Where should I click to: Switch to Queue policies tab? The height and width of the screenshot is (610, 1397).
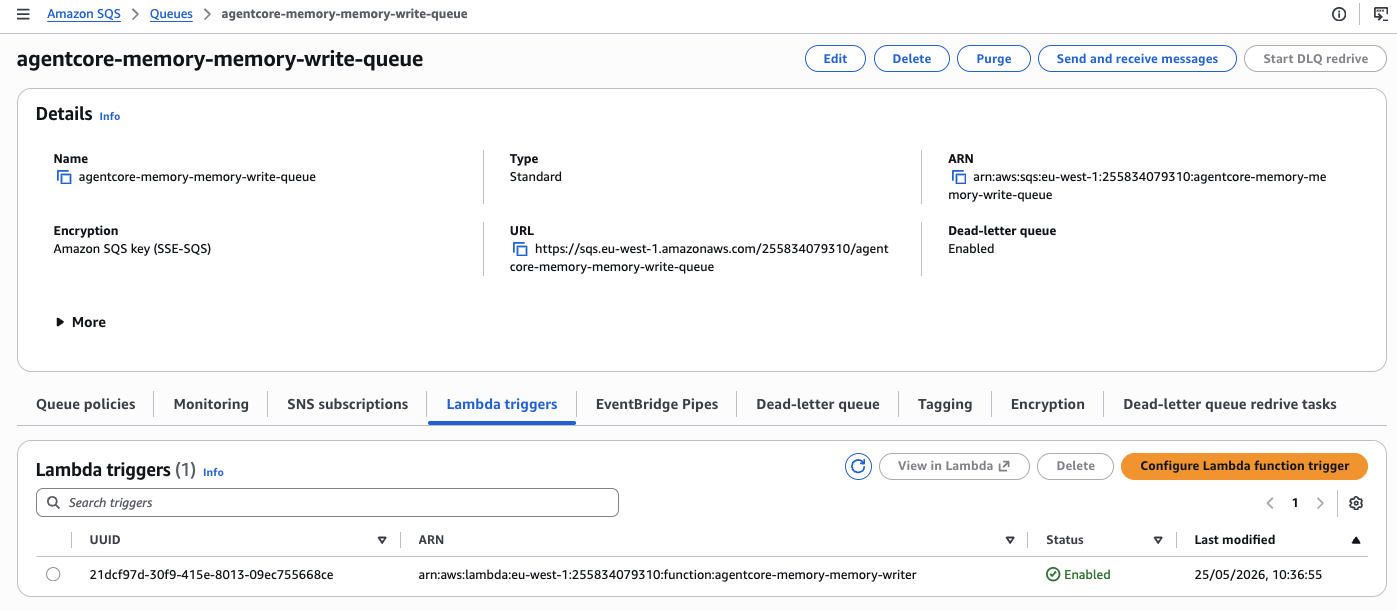[x=86, y=404]
